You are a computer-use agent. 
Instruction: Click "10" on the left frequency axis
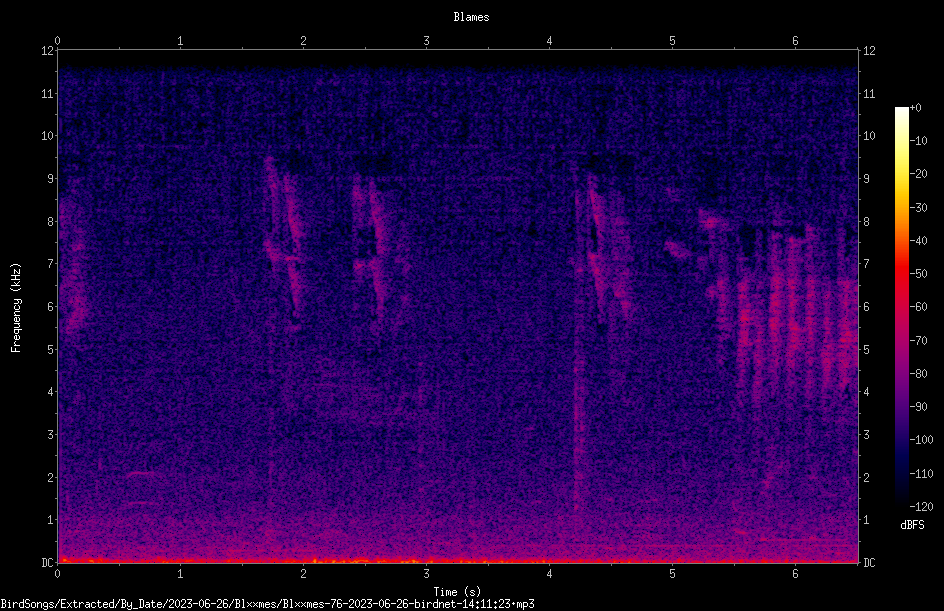[48, 136]
